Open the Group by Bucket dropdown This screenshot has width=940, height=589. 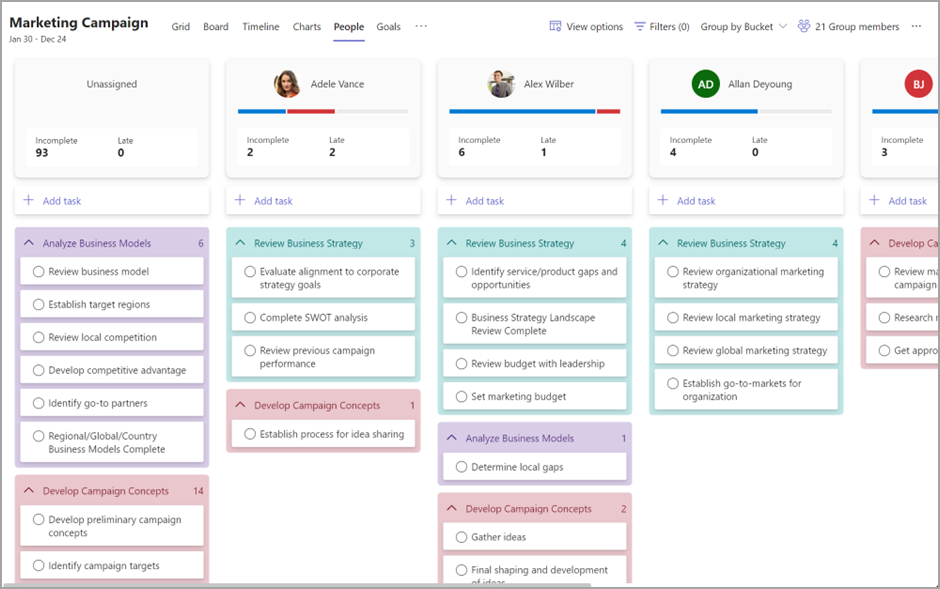(744, 27)
